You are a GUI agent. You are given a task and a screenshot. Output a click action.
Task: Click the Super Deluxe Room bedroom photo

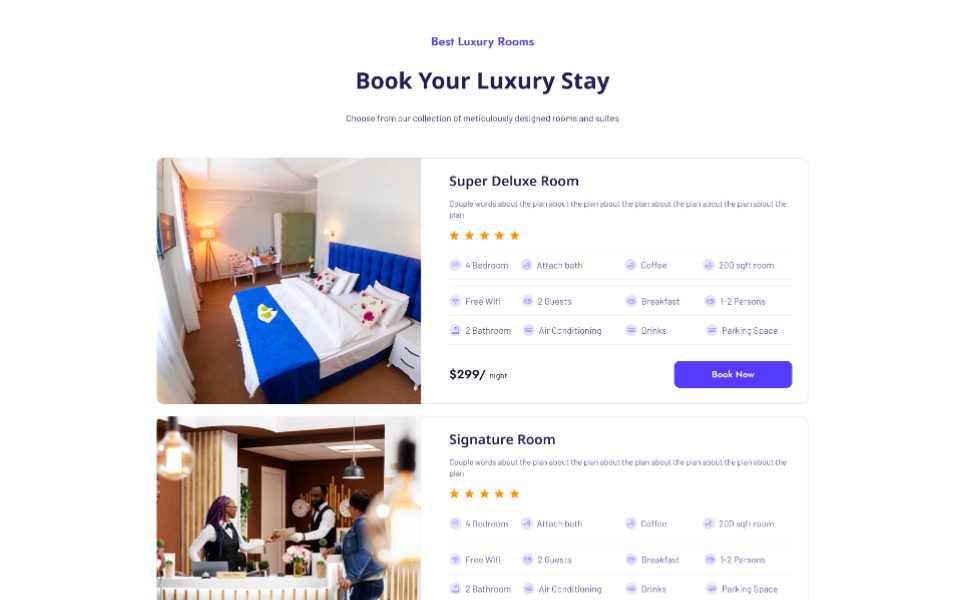289,281
